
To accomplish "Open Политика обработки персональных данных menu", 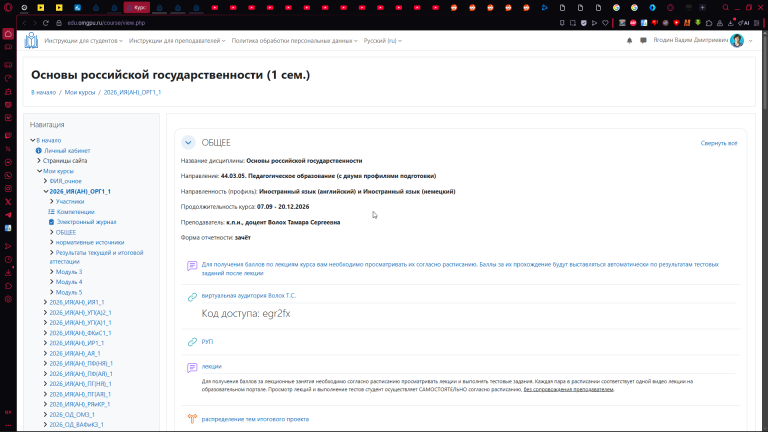I will pyautogui.click(x=294, y=41).
